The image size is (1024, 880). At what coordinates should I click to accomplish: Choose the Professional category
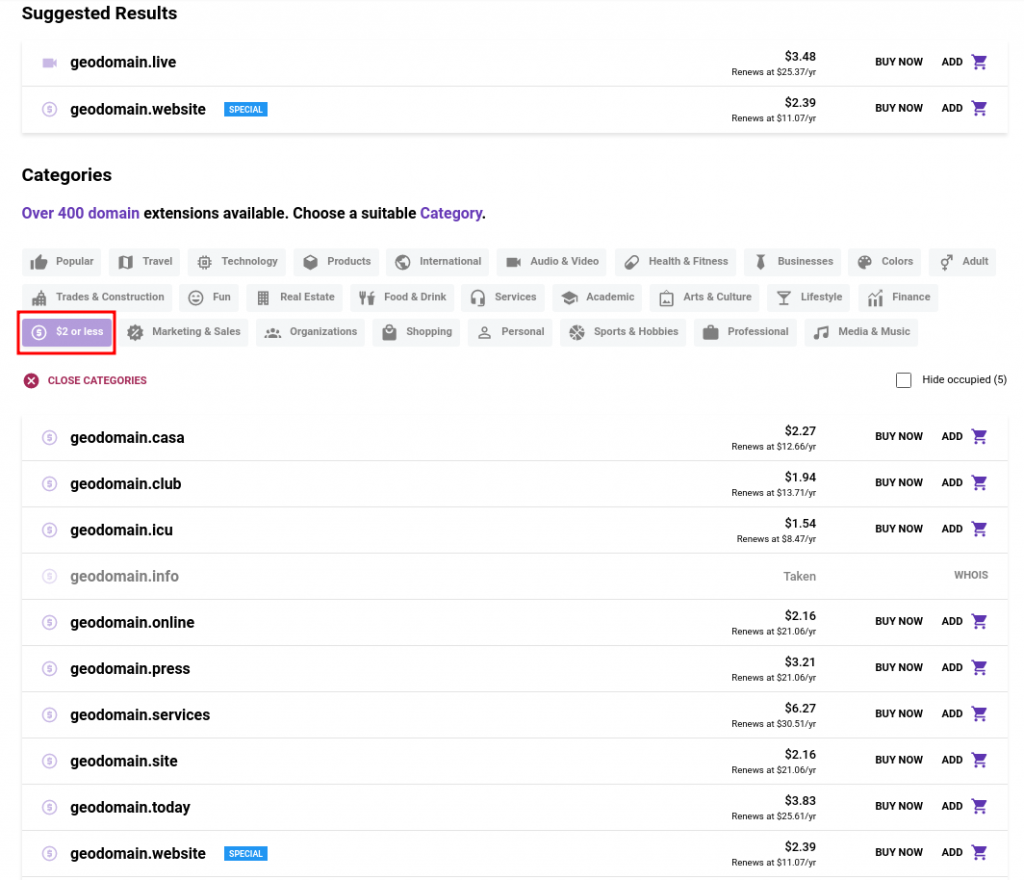(745, 332)
